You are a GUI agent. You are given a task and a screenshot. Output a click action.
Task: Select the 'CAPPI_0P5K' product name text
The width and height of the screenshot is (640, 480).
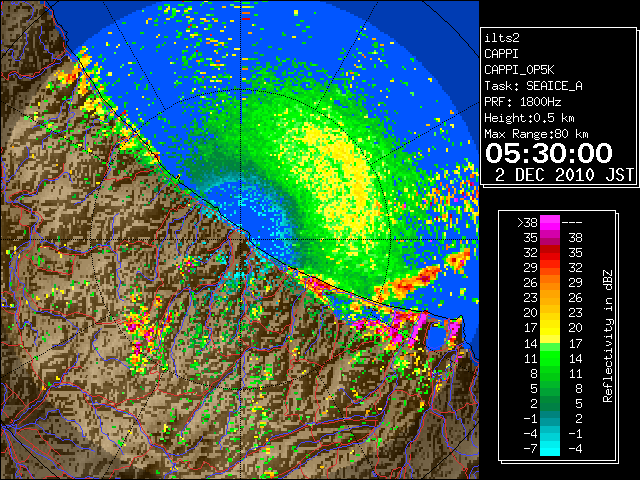519,70
